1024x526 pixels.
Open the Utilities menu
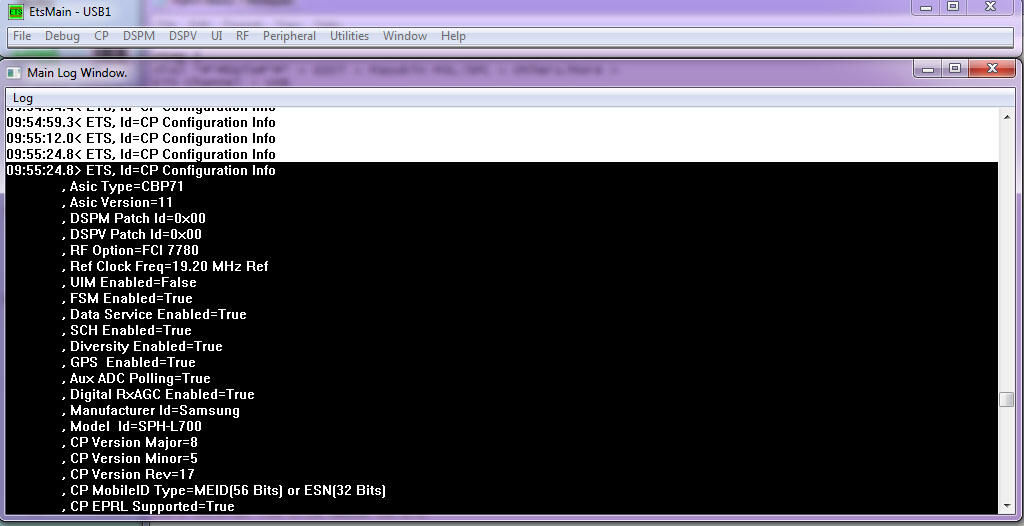(349, 36)
